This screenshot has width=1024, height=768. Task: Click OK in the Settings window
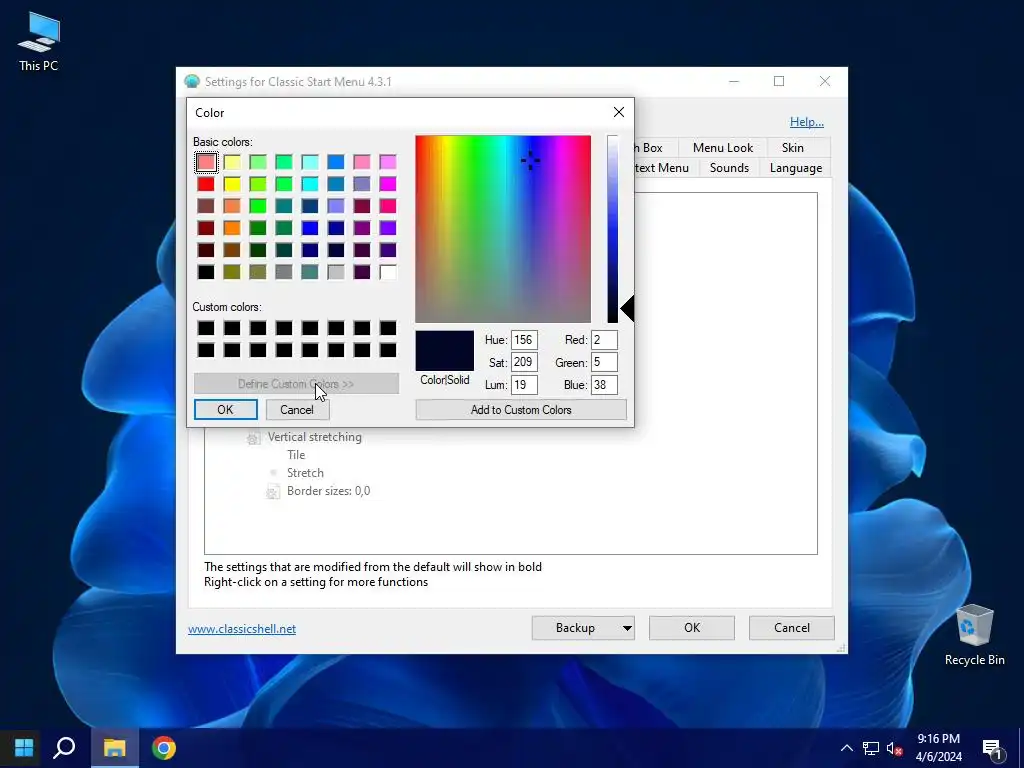692,628
